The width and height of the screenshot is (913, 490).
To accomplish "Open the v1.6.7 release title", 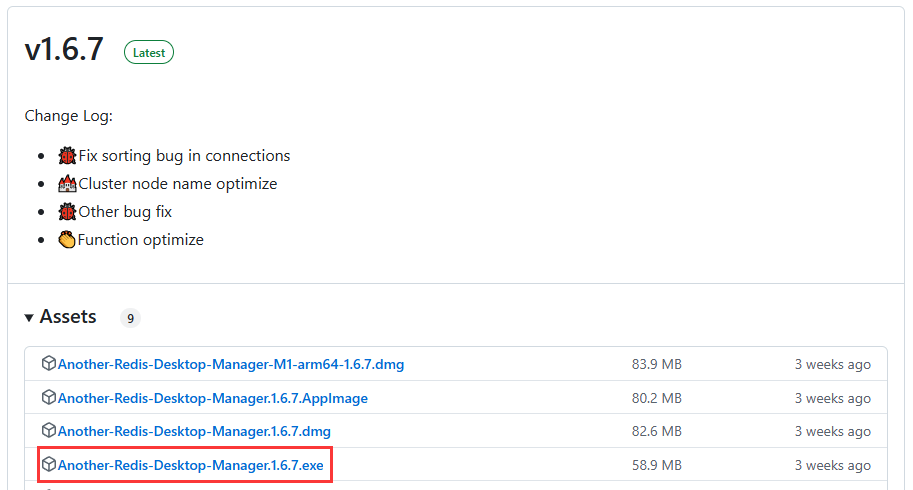I will pos(64,49).
